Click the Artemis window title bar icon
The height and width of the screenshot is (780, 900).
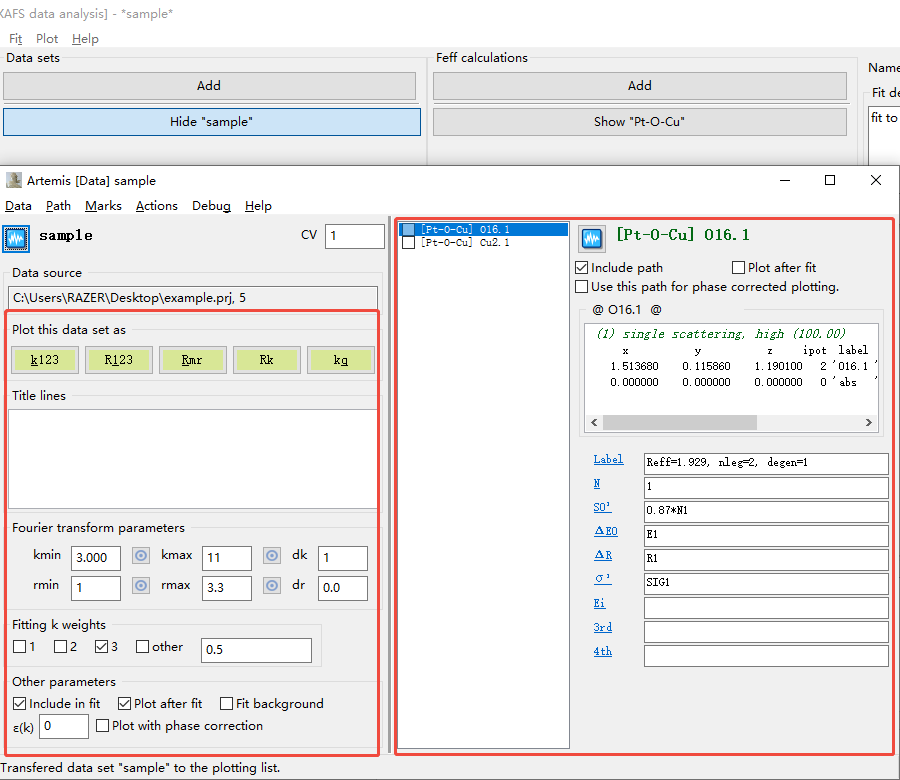pyautogui.click(x=13, y=181)
